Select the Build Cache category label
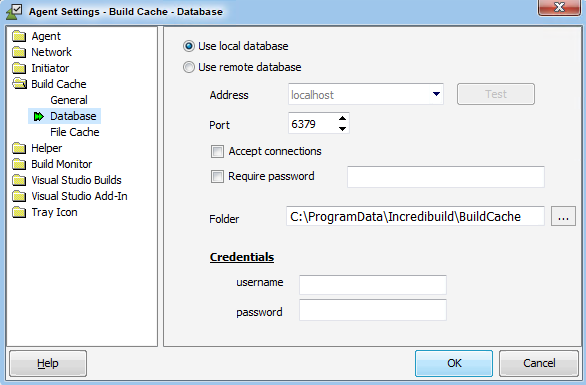586x385 pixels. click(x=59, y=84)
